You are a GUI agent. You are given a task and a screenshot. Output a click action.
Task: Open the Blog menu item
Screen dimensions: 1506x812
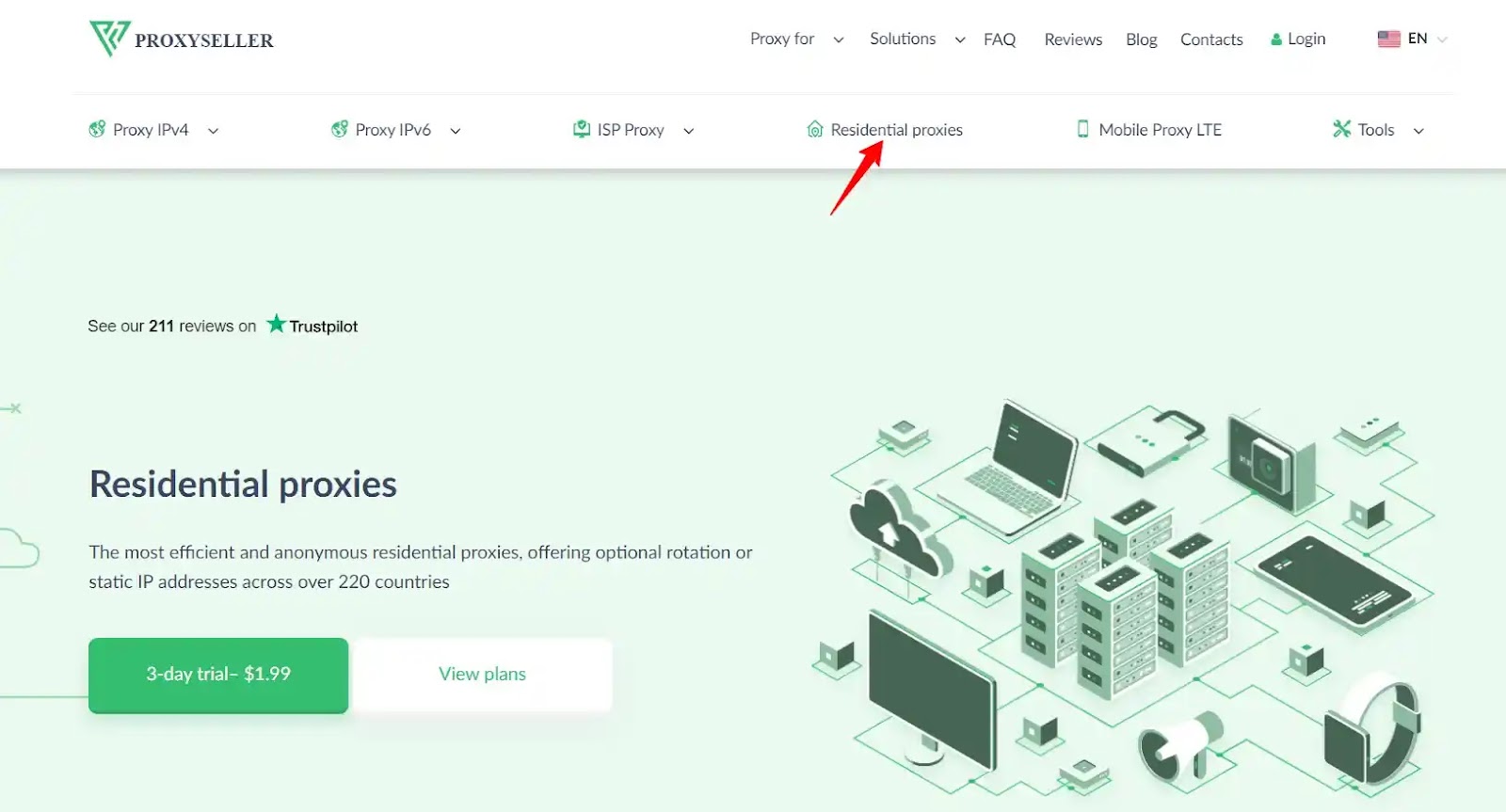coord(1141,40)
